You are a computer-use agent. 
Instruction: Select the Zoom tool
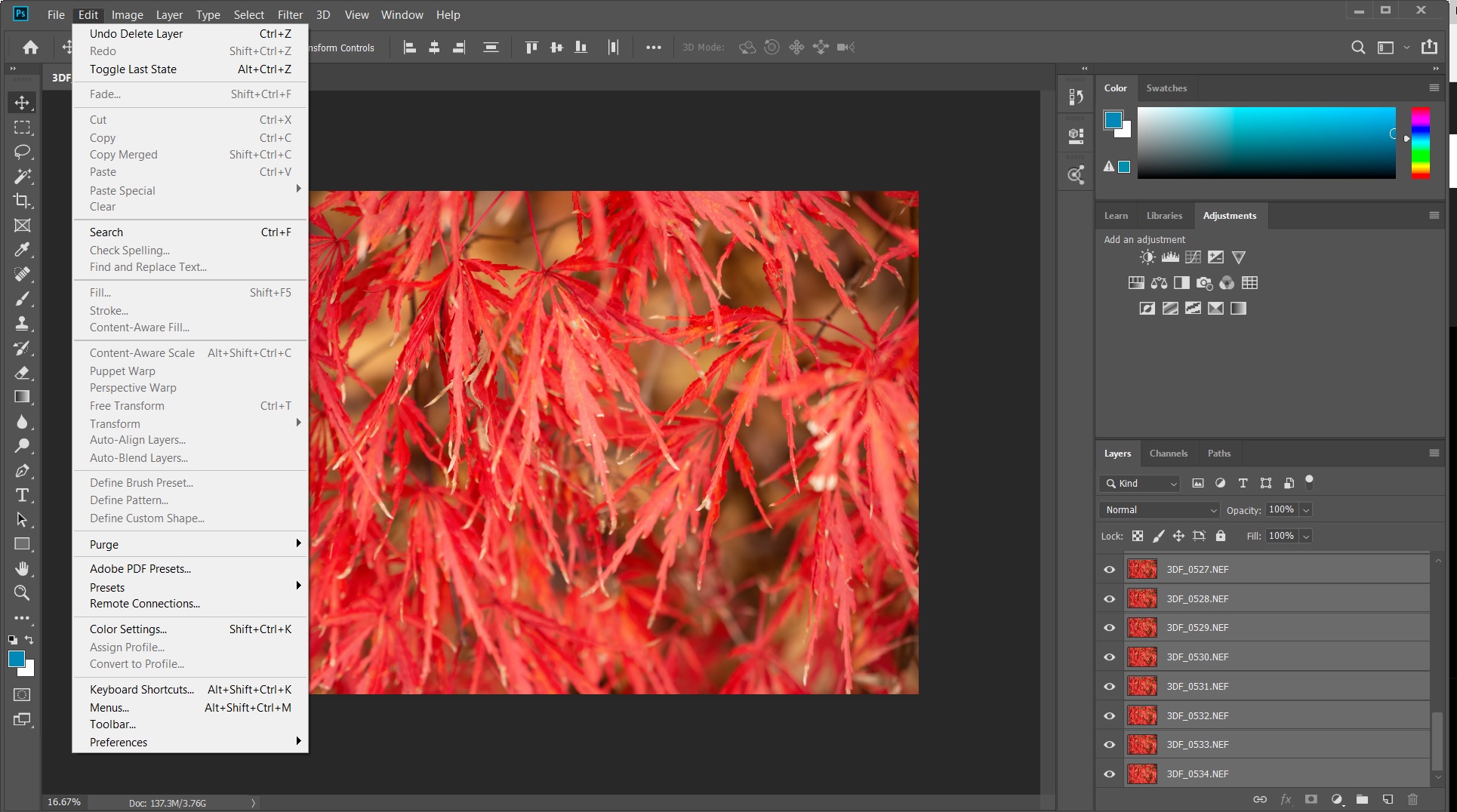point(22,593)
